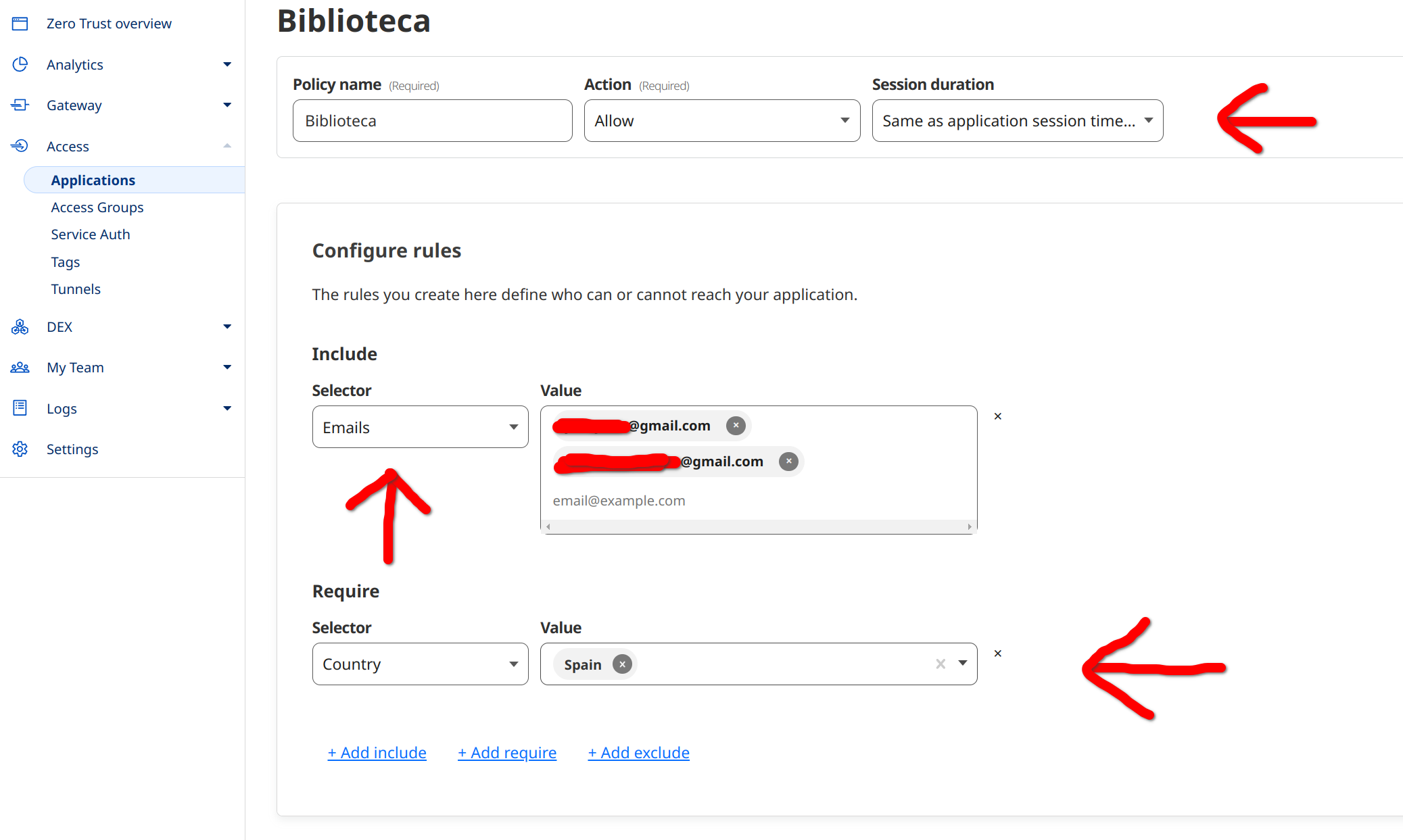Delete the Require Country rule row
Screen dimensions: 1403x840
point(997,653)
